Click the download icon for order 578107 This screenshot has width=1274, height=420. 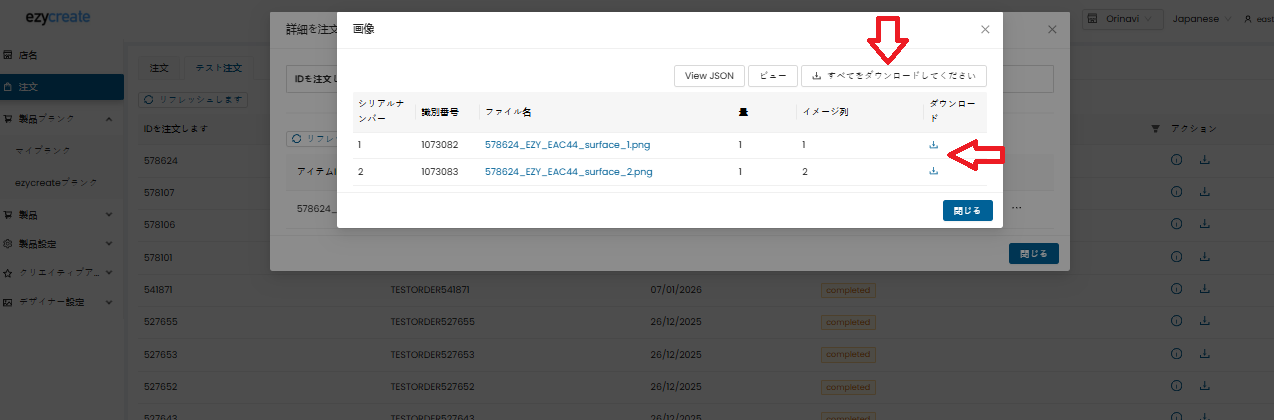coord(1205,192)
